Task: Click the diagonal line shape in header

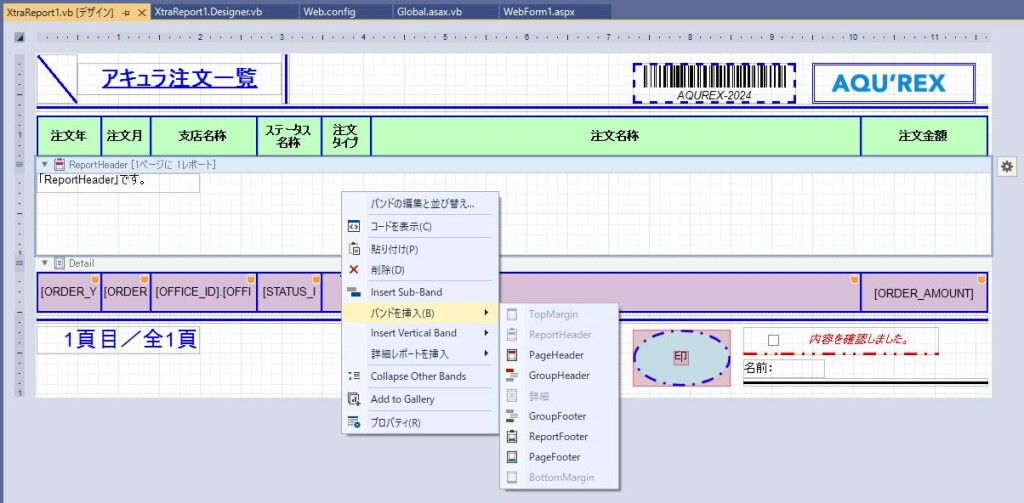Action: (57, 79)
